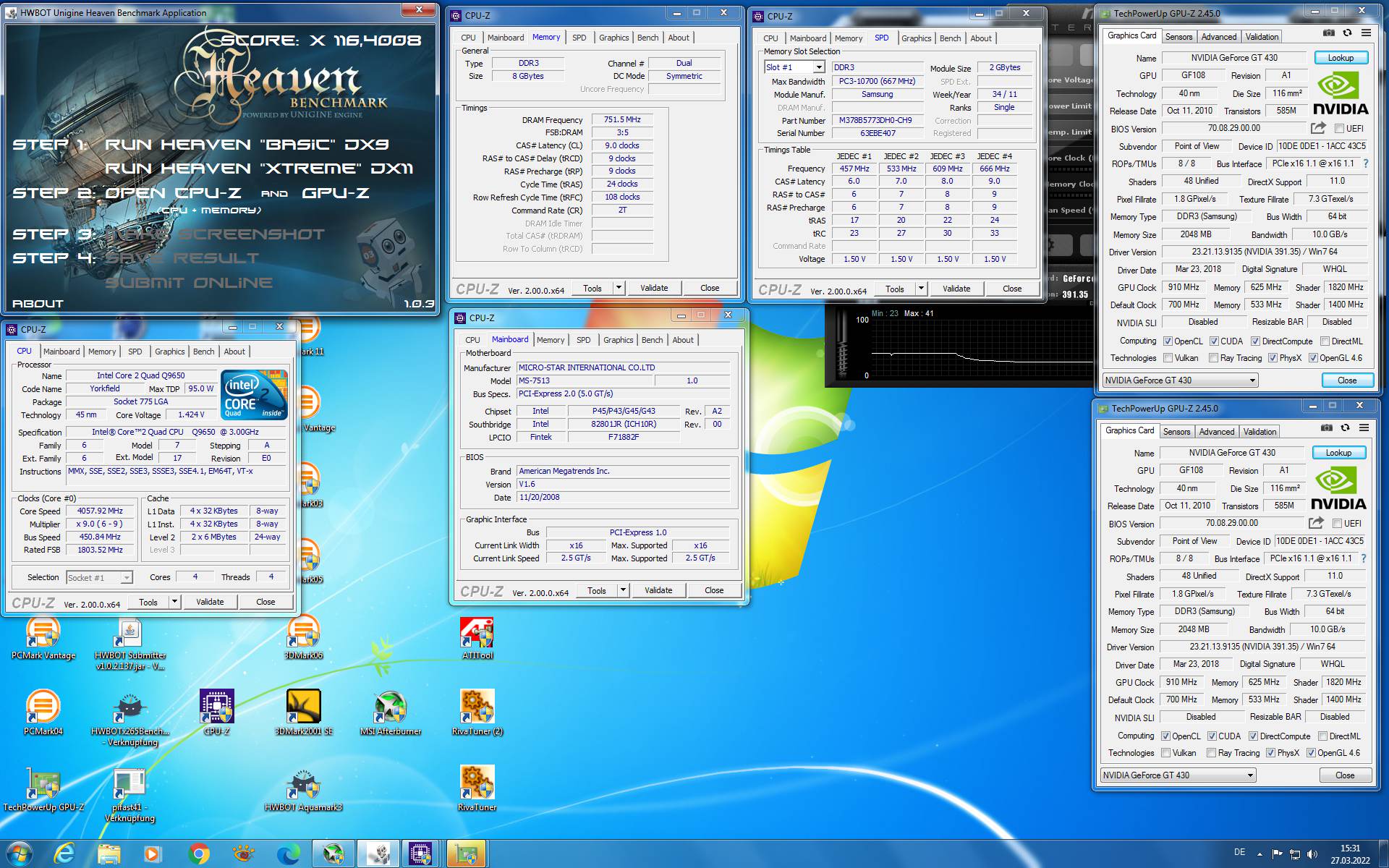This screenshot has width=1389, height=868.
Task: Open the Windows Start menu orb
Action: point(20,854)
